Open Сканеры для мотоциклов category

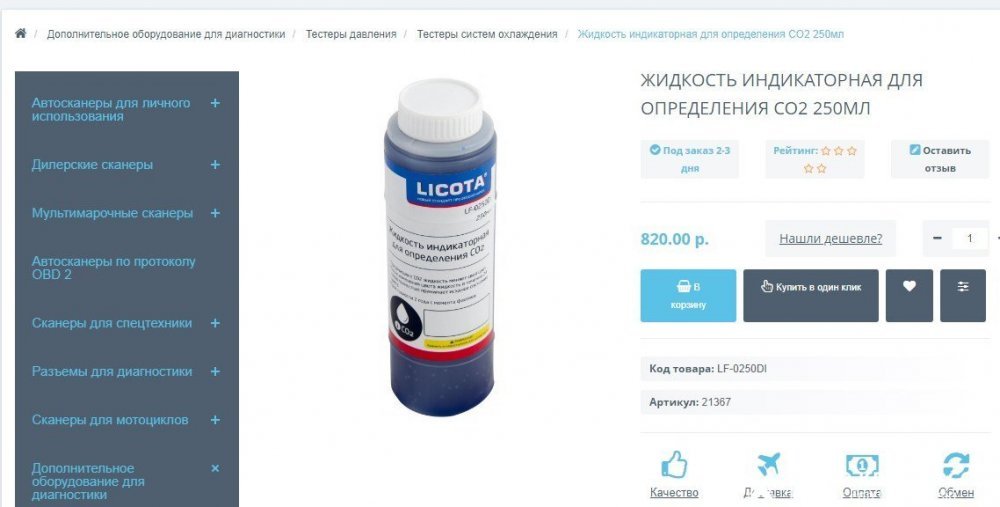pyautogui.click(x=110, y=420)
